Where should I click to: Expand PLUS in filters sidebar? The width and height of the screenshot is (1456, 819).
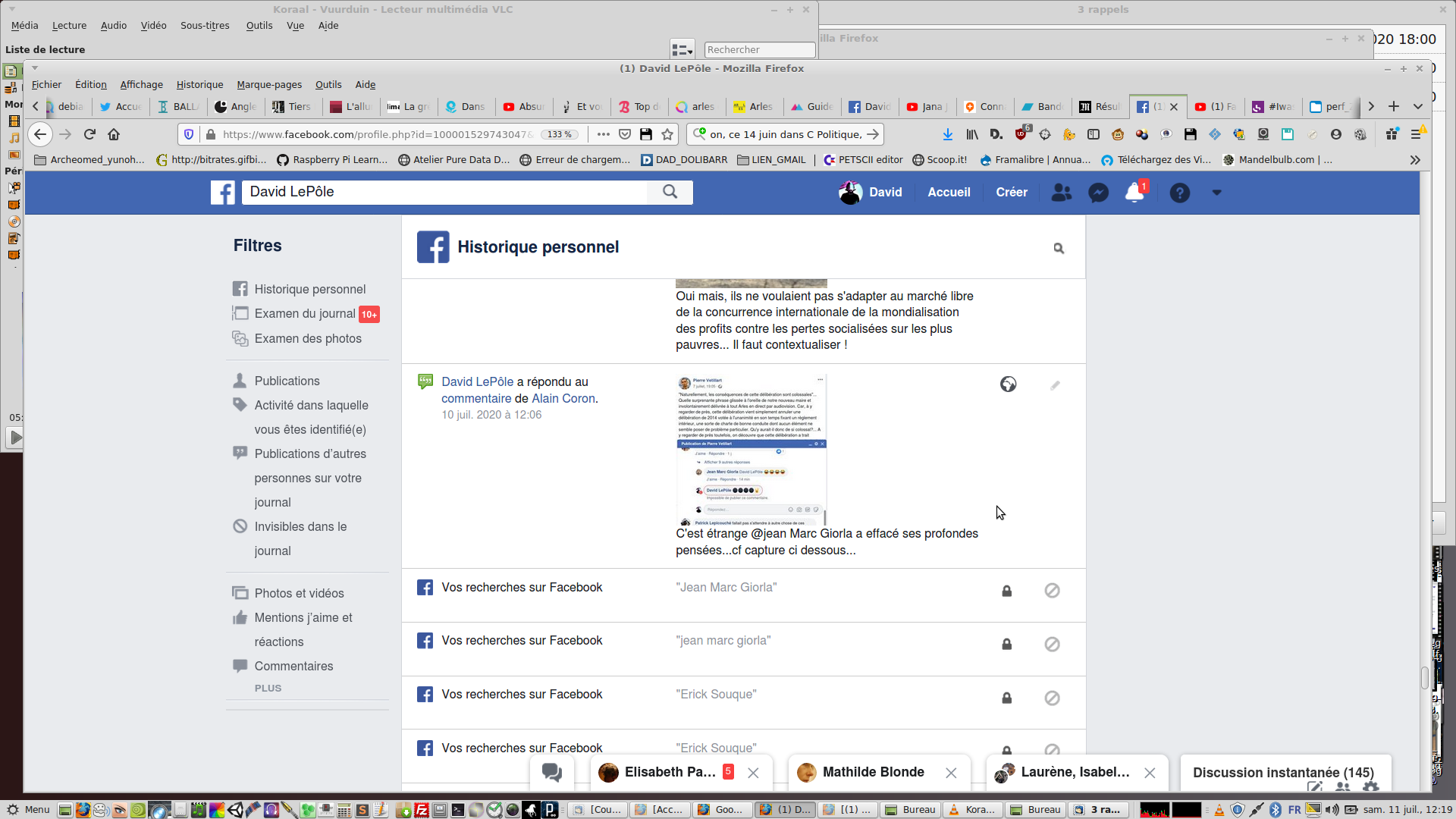(268, 688)
